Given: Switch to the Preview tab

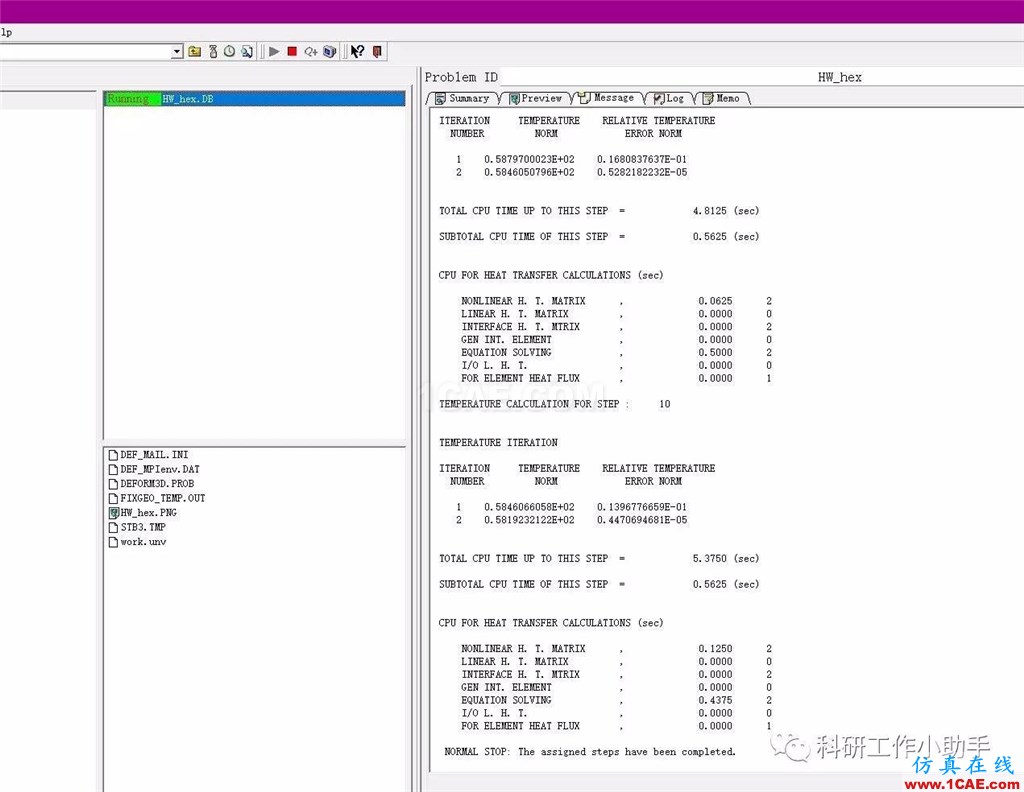Looking at the screenshot, I should tap(536, 99).
